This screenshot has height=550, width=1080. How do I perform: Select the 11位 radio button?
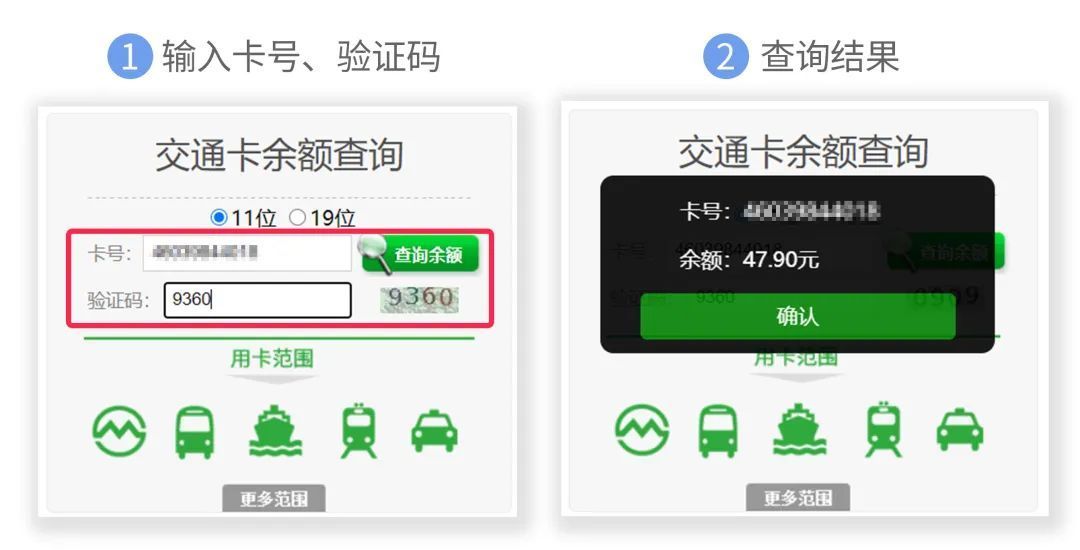[x=219, y=218]
